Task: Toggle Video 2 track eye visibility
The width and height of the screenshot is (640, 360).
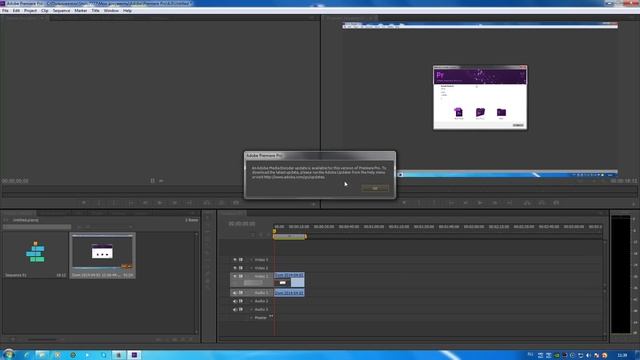Action: pyautogui.click(x=235, y=268)
